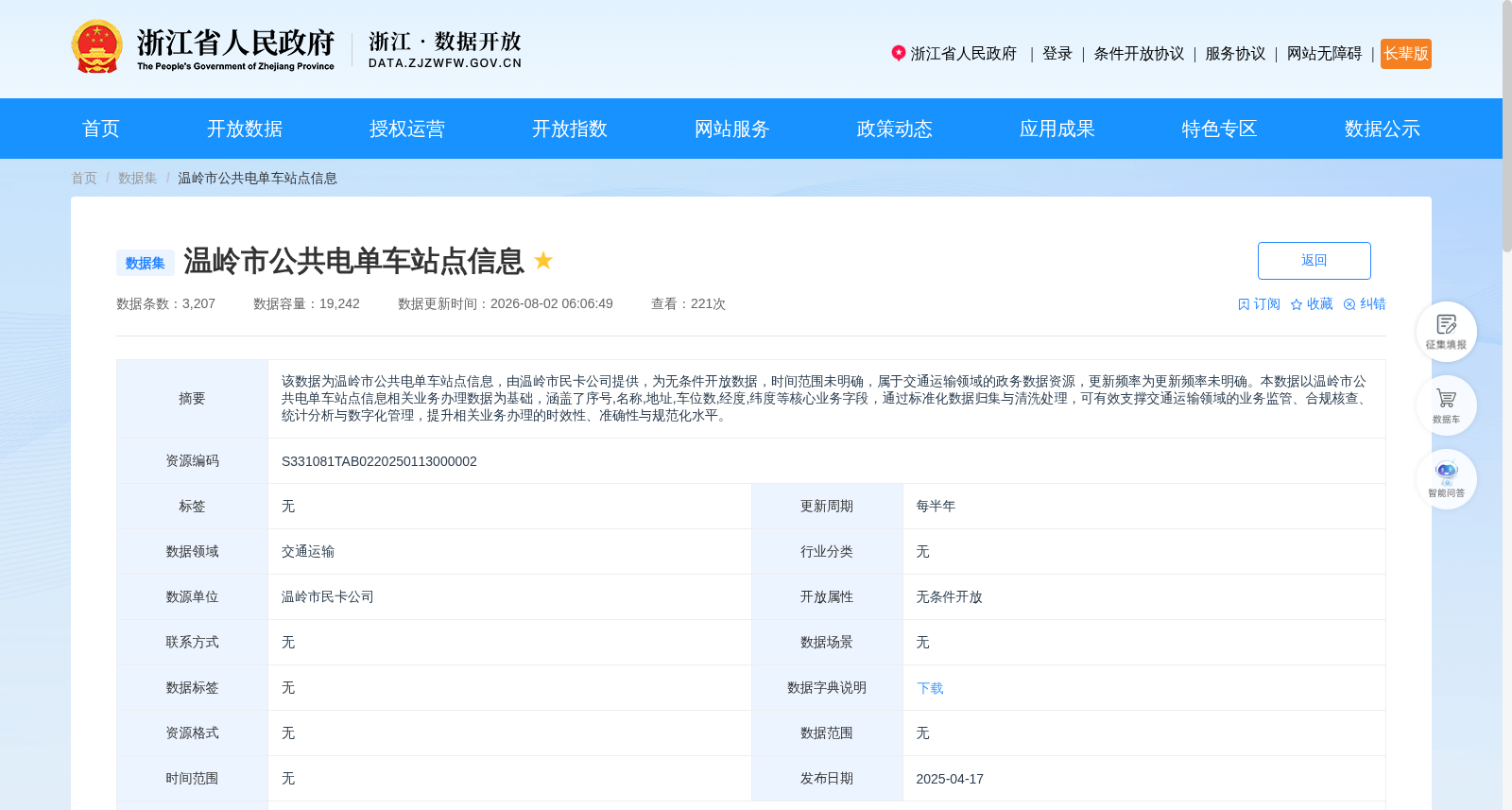Screen dimensions: 1512x810
Task: Click the Zhejiang government emblem logo
Action: pyautogui.click(x=96, y=46)
